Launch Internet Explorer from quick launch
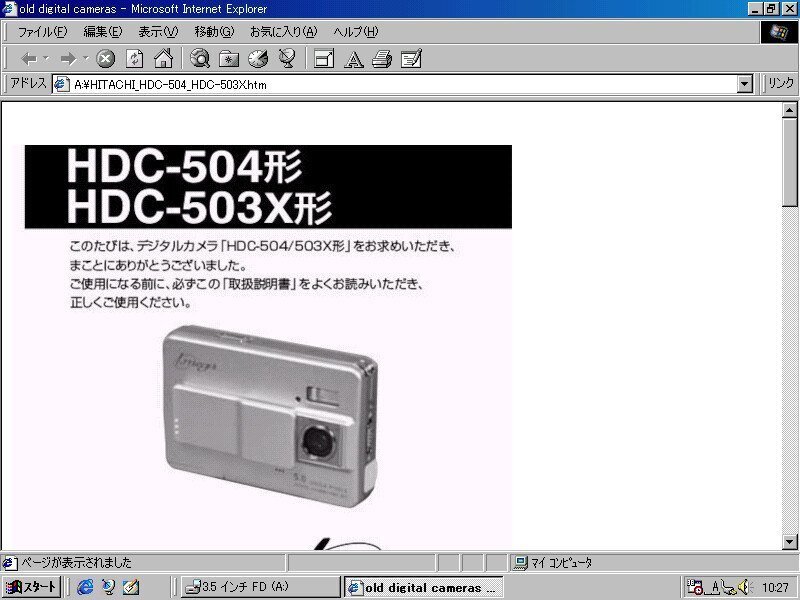 pyautogui.click(x=85, y=587)
